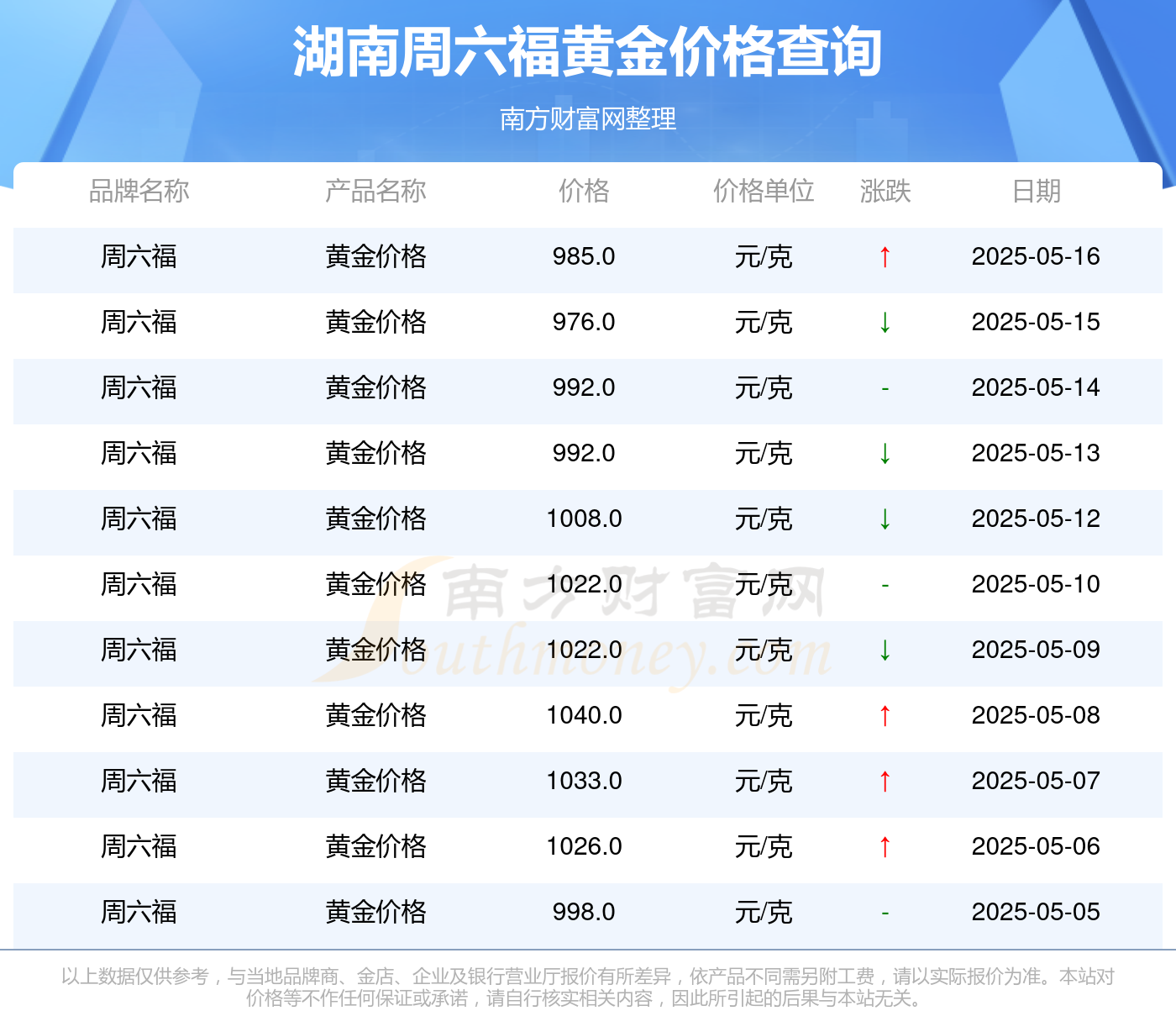
Task: Click the title 湖南周六福黄金价格查询
Action: tap(588, 52)
